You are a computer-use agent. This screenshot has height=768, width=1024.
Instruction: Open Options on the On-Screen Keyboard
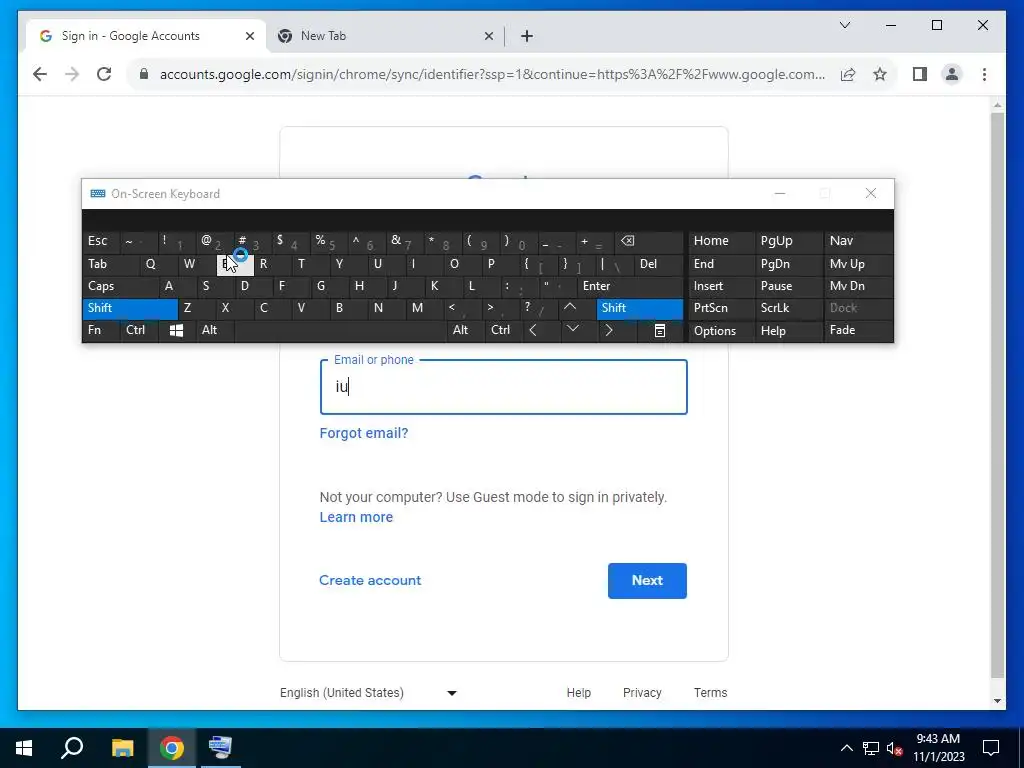[722, 330]
